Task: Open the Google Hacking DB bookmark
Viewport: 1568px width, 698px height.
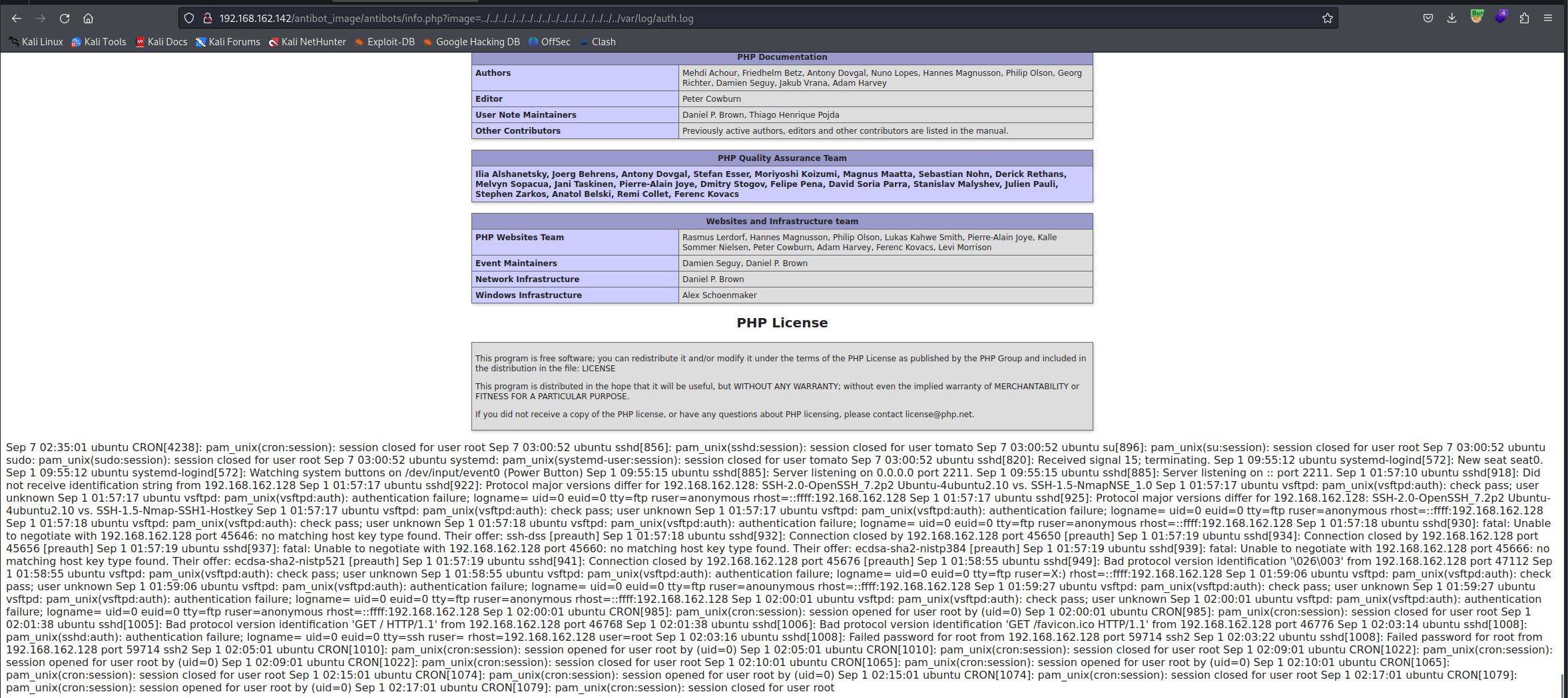Action: tap(471, 42)
